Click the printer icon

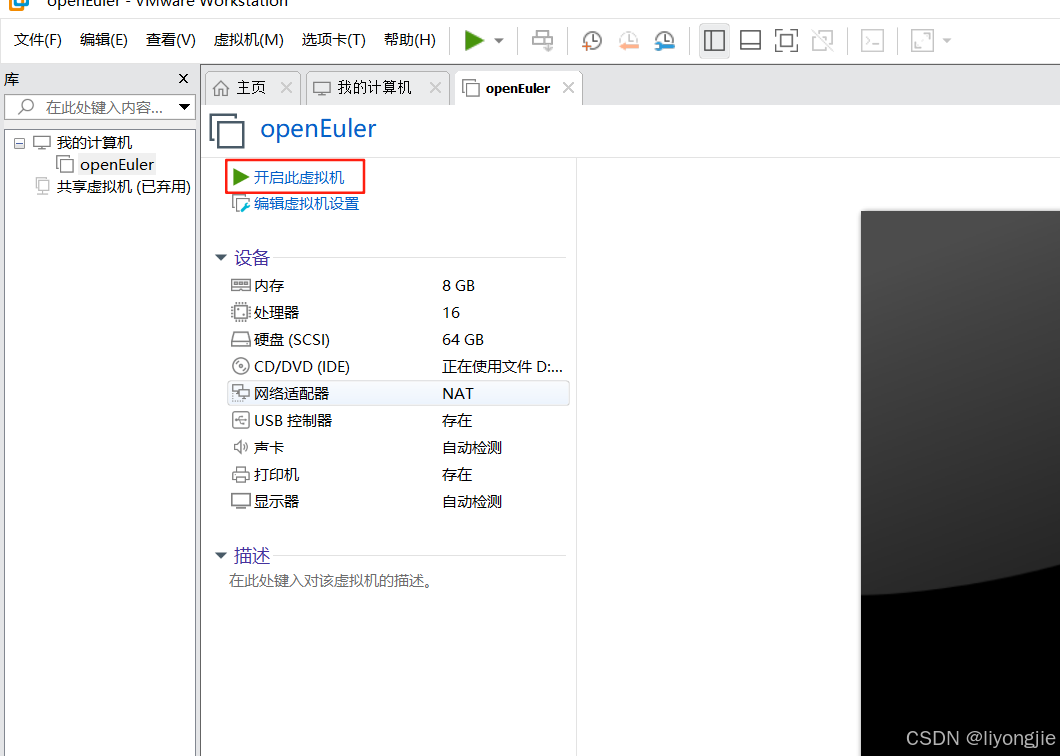(241, 475)
